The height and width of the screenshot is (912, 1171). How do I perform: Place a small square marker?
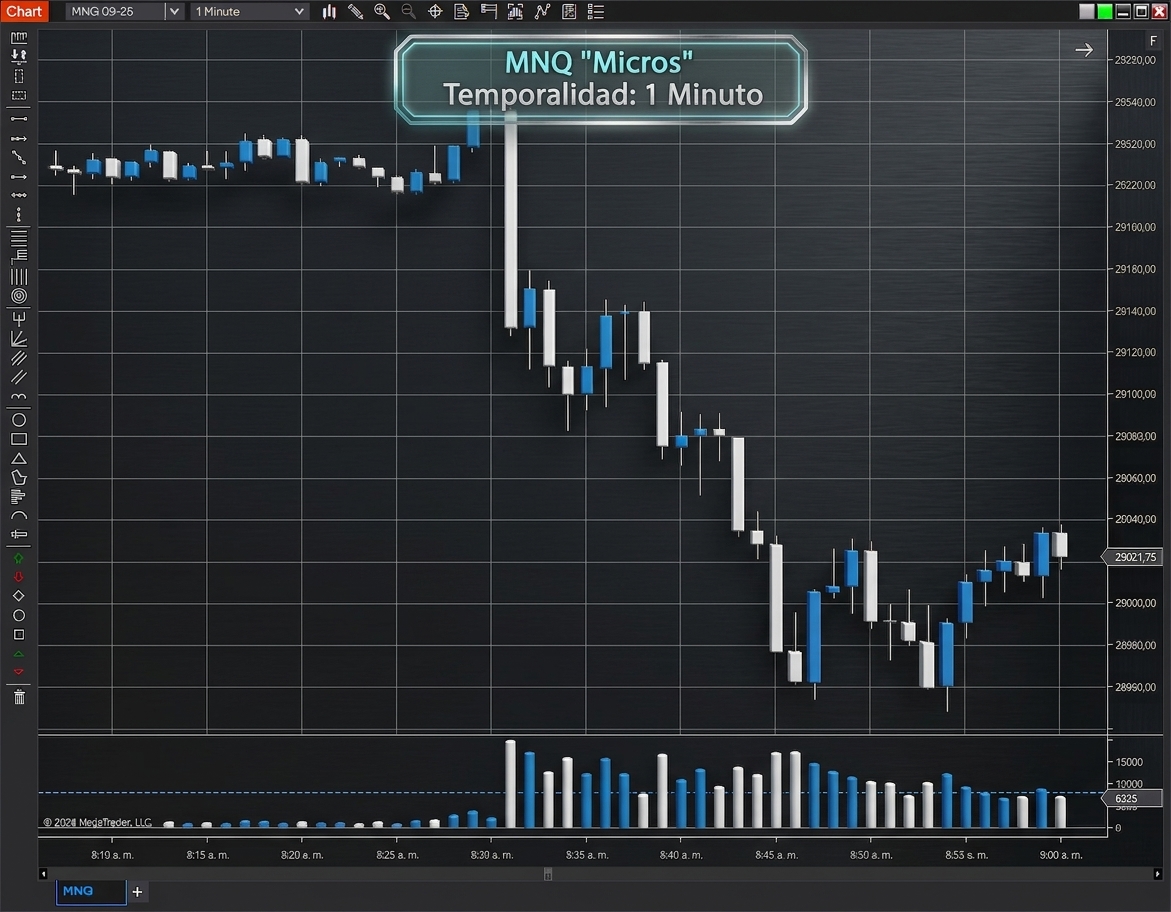[19, 634]
